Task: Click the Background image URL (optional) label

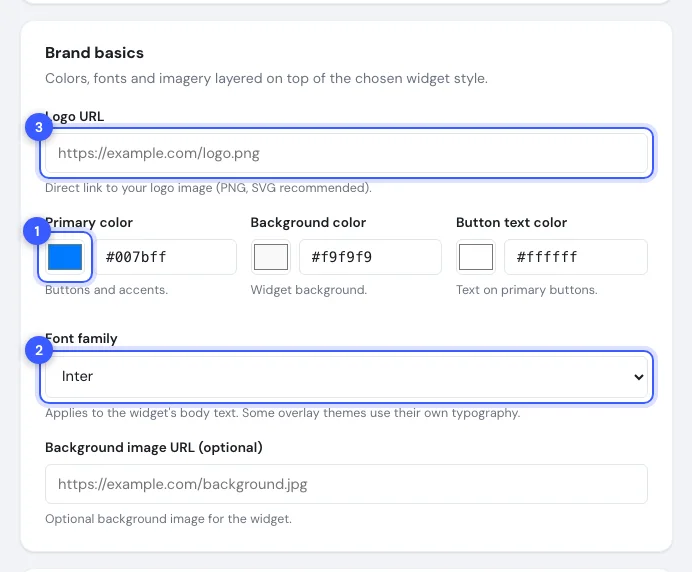Action: click(x=154, y=448)
